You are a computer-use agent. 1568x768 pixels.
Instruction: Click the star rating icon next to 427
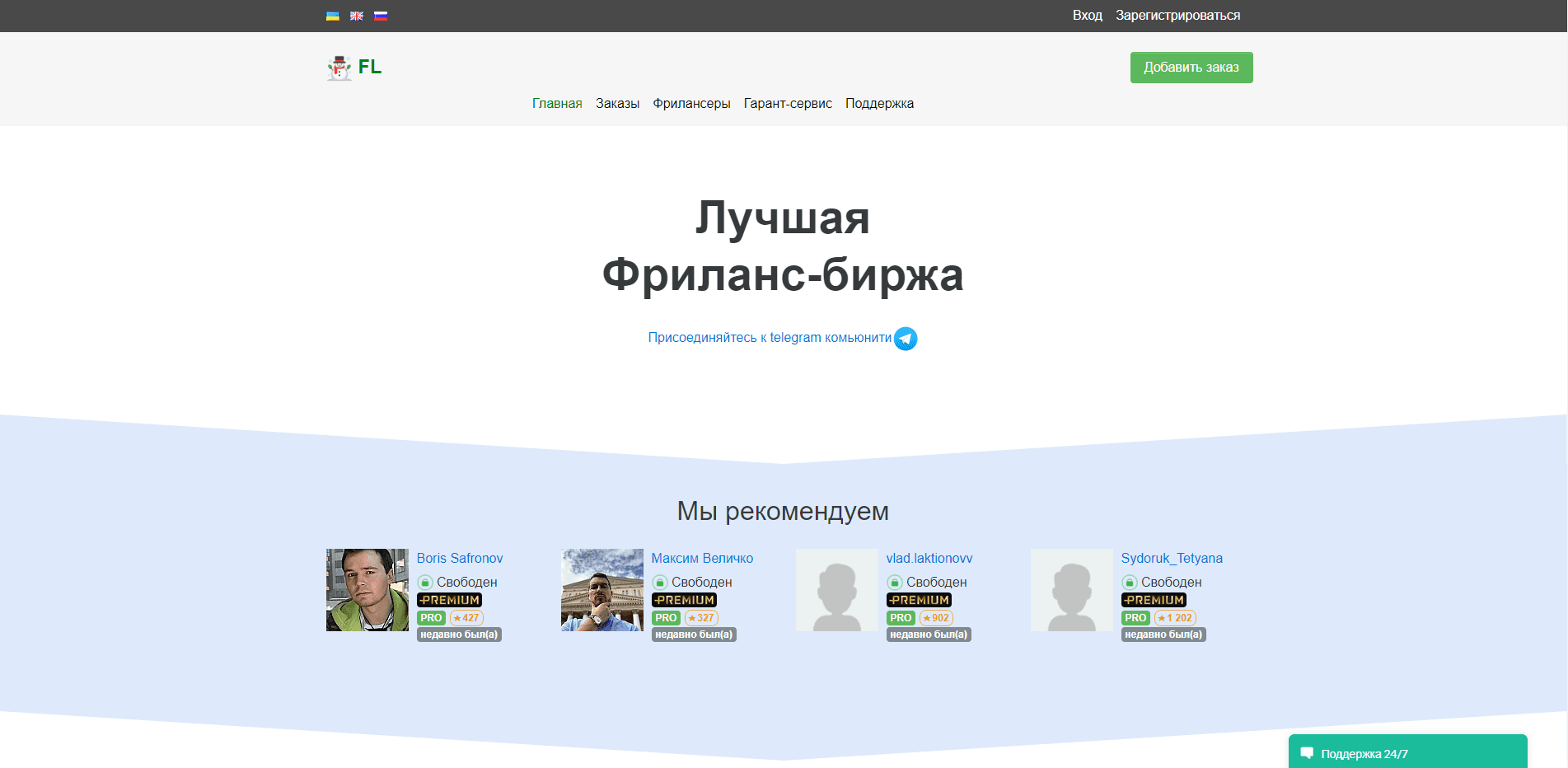pyautogui.click(x=459, y=617)
